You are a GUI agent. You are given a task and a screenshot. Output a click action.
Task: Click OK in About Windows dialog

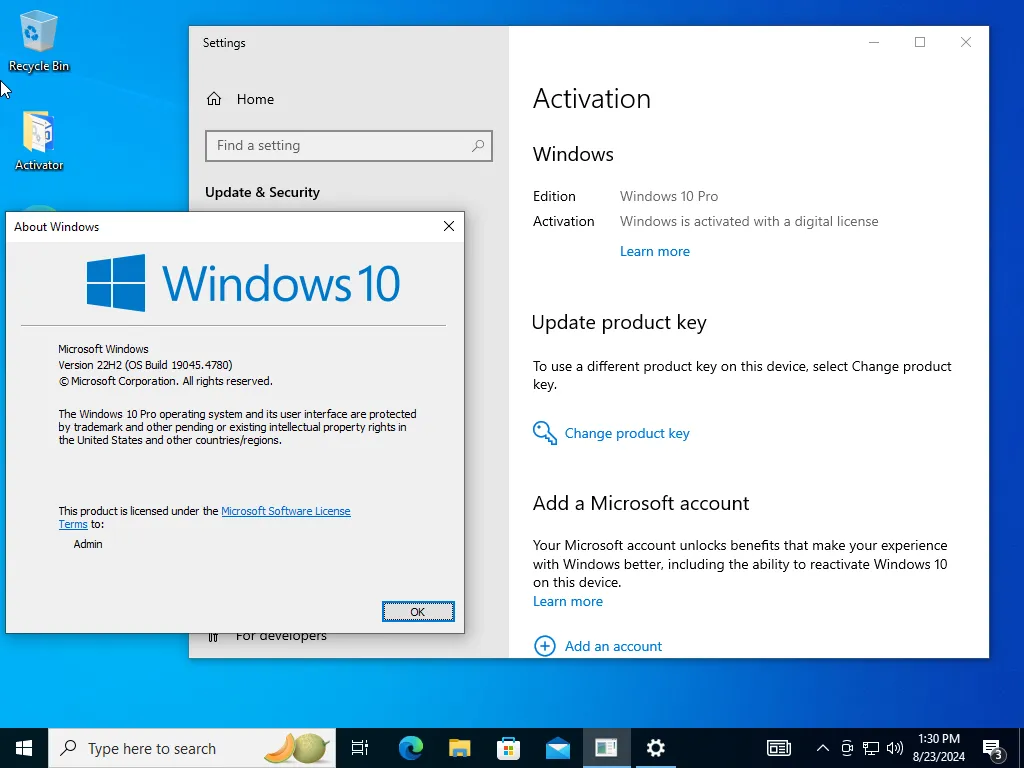pos(418,611)
